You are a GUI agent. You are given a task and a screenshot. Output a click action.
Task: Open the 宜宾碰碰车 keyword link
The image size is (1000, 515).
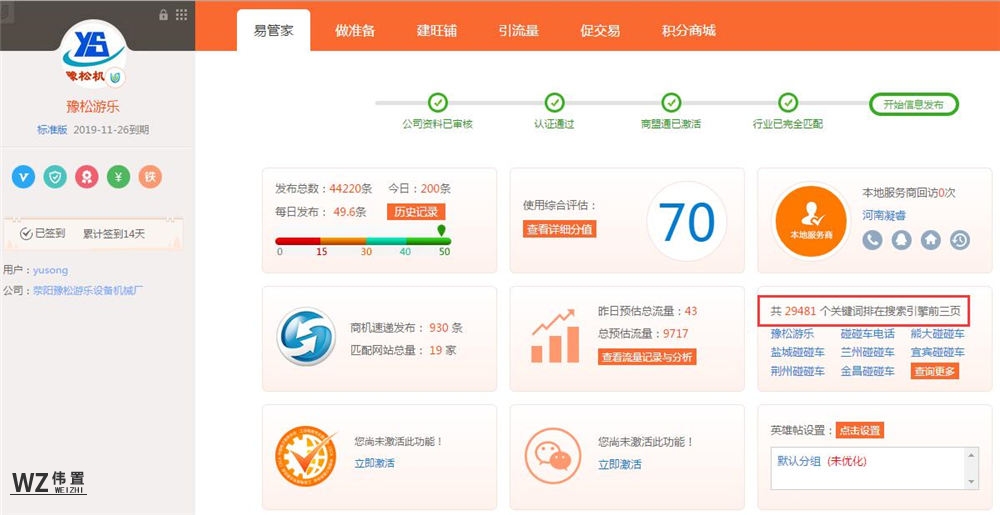[x=938, y=352]
